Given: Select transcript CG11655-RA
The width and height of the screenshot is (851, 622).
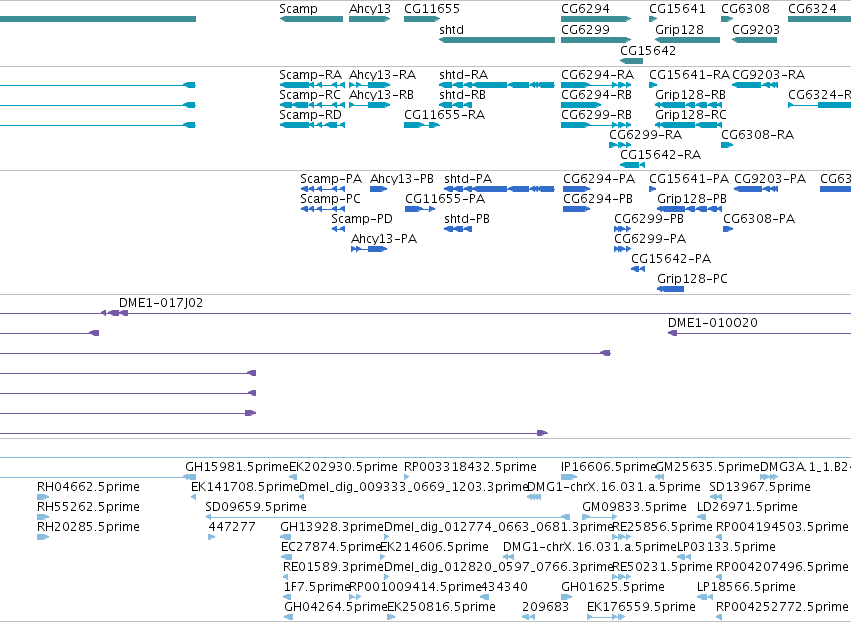Looking at the screenshot, I should [444, 115].
